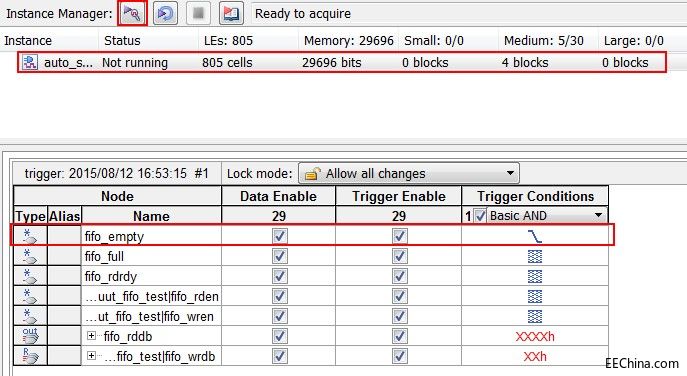Click the Autorun Analysis button
This screenshot has height=376, width=687.
click(x=165, y=14)
